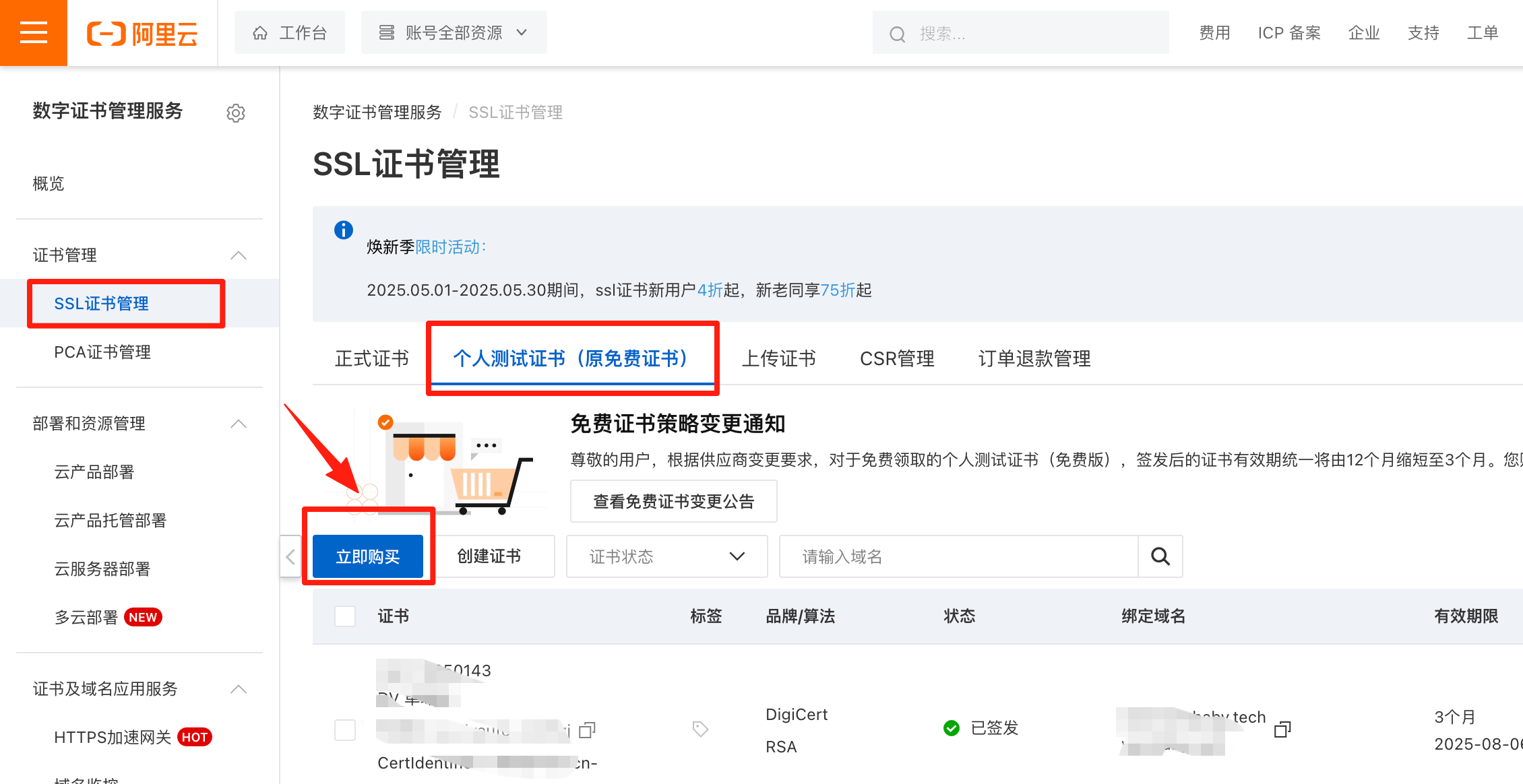Check the DigiCert certificate row checkbox
Viewport: 1523px width, 784px height.
pyautogui.click(x=345, y=729)
